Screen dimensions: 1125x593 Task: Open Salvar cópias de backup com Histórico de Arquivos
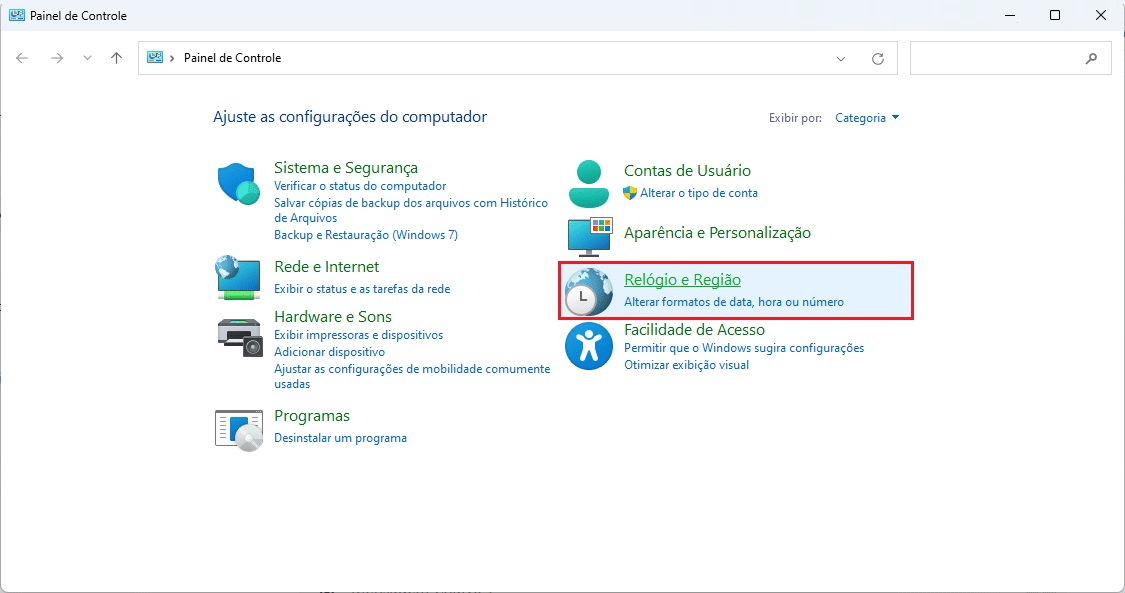click(x=411, y=210)
